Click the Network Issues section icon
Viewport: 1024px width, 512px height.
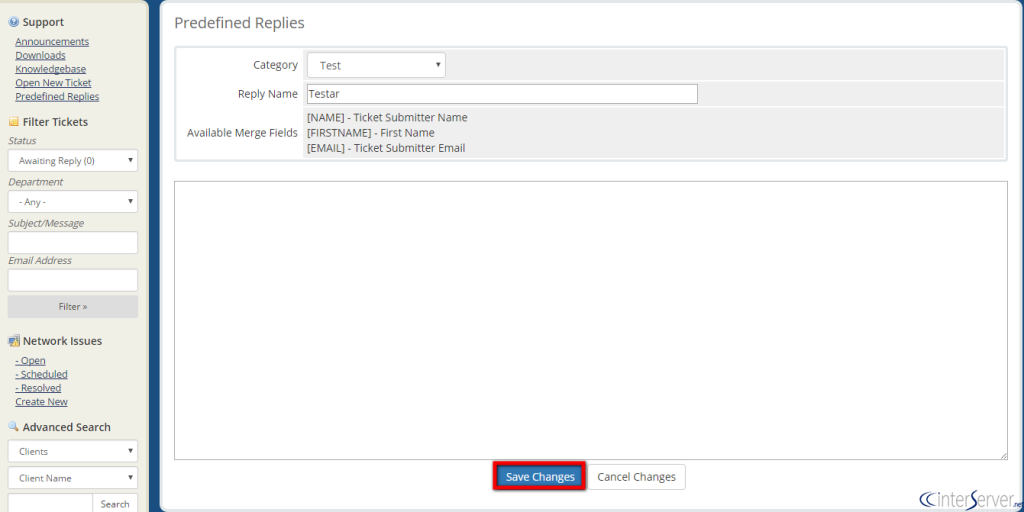click(x=14, y=341)
